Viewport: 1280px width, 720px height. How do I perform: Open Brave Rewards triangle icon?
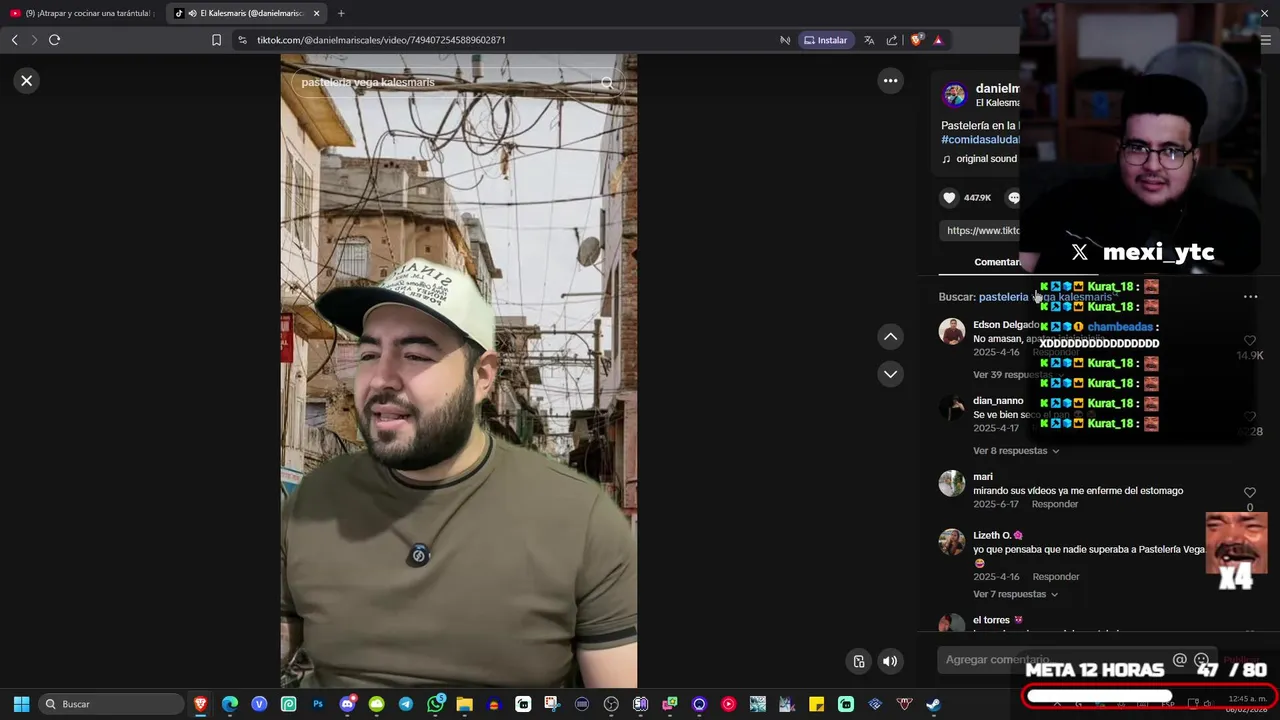coord(938,40)
